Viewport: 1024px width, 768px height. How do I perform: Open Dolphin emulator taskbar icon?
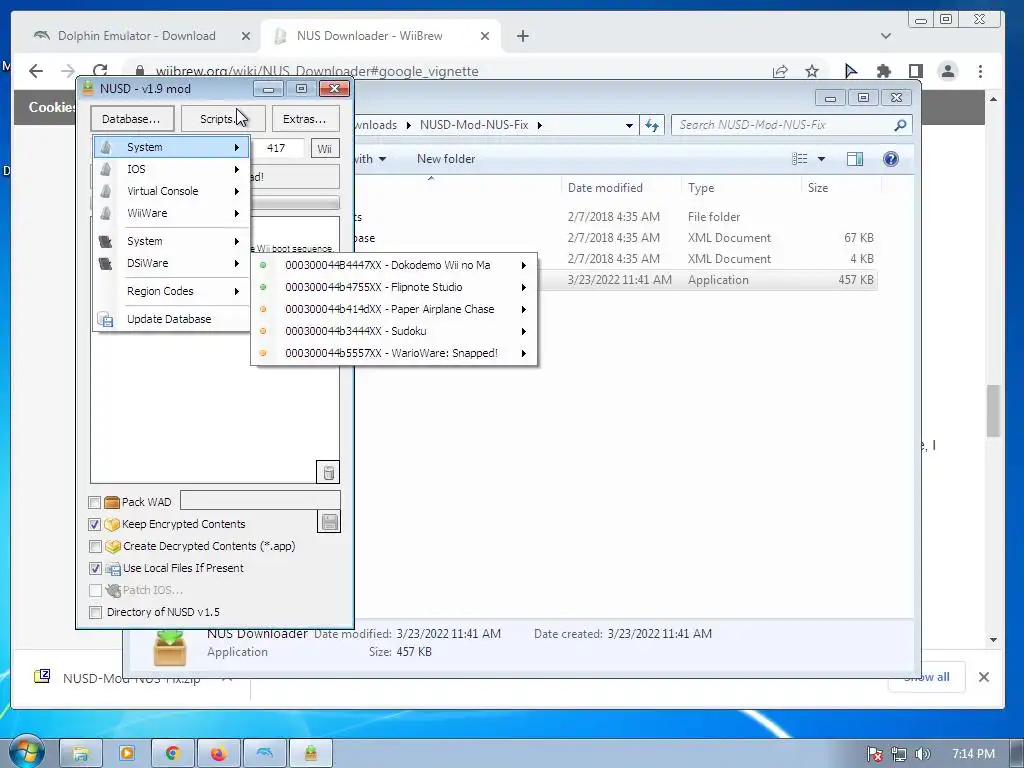(x=264, y=754)
